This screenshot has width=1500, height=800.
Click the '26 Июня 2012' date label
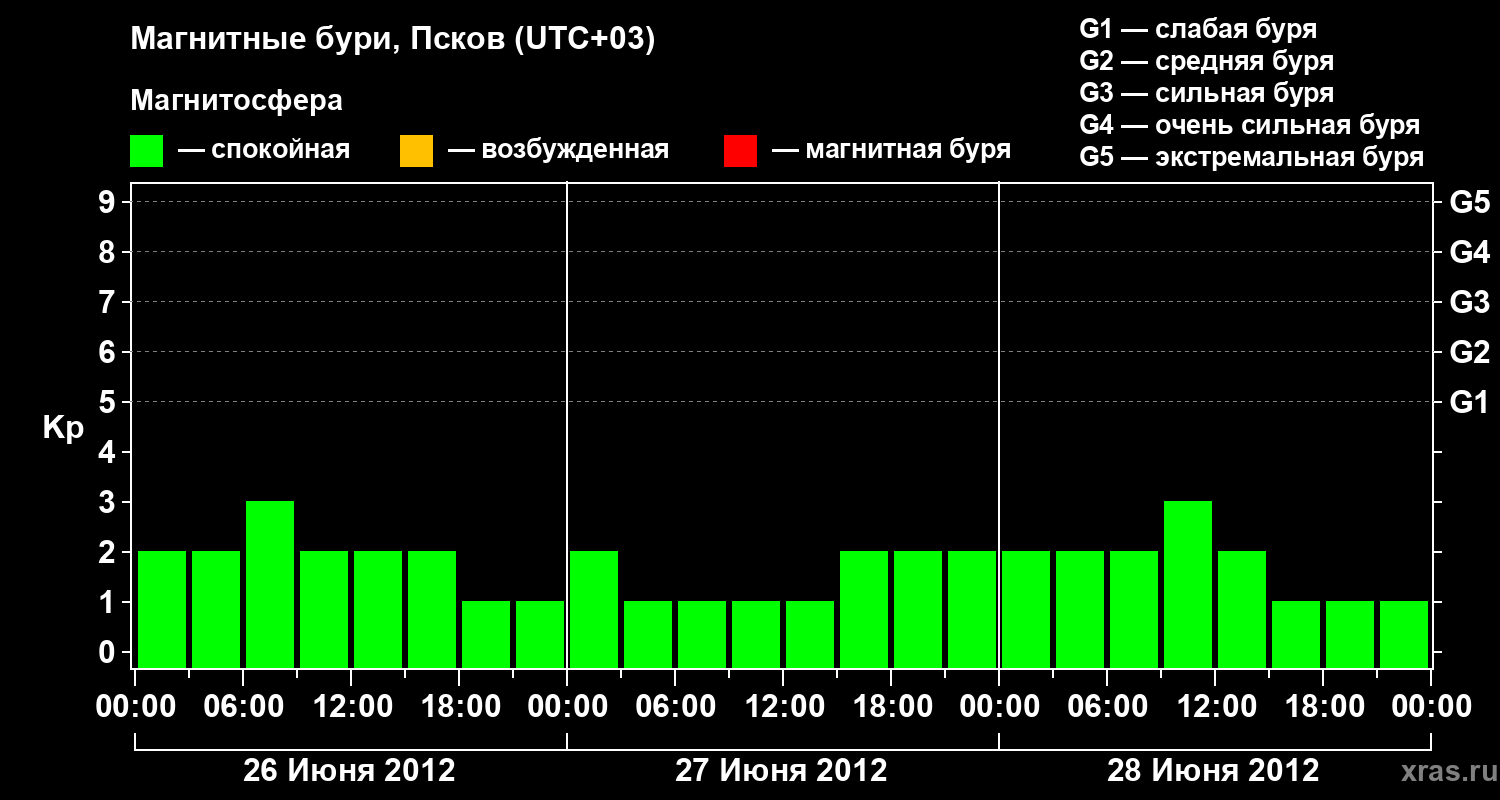tap(350, 771)
